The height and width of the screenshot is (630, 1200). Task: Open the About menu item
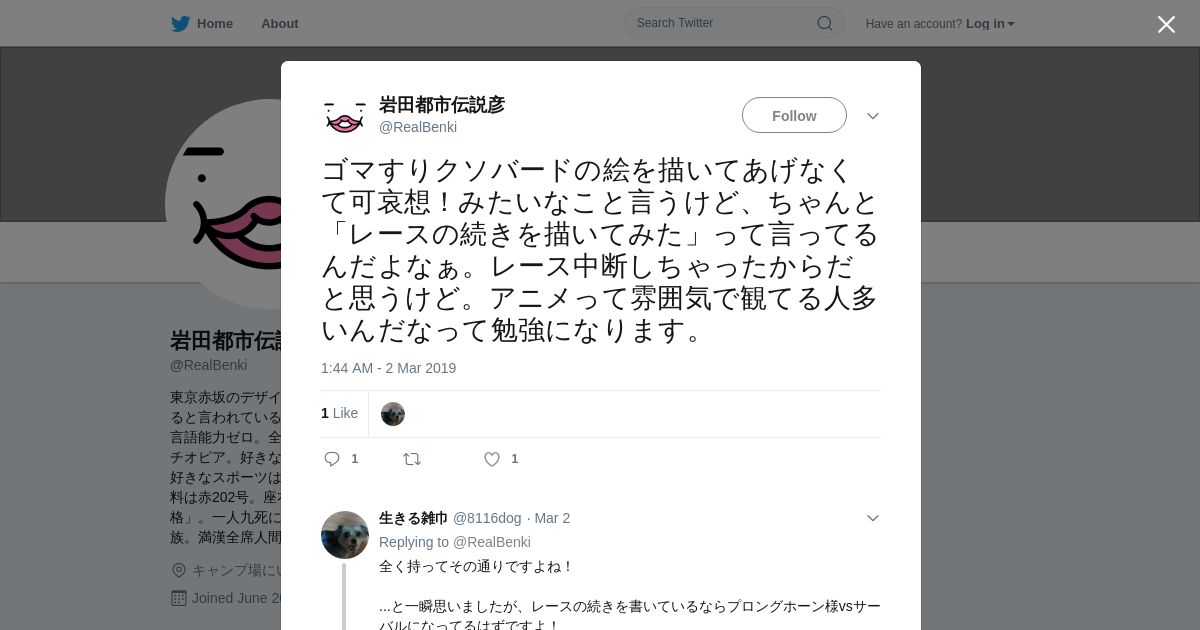(280, 24)
